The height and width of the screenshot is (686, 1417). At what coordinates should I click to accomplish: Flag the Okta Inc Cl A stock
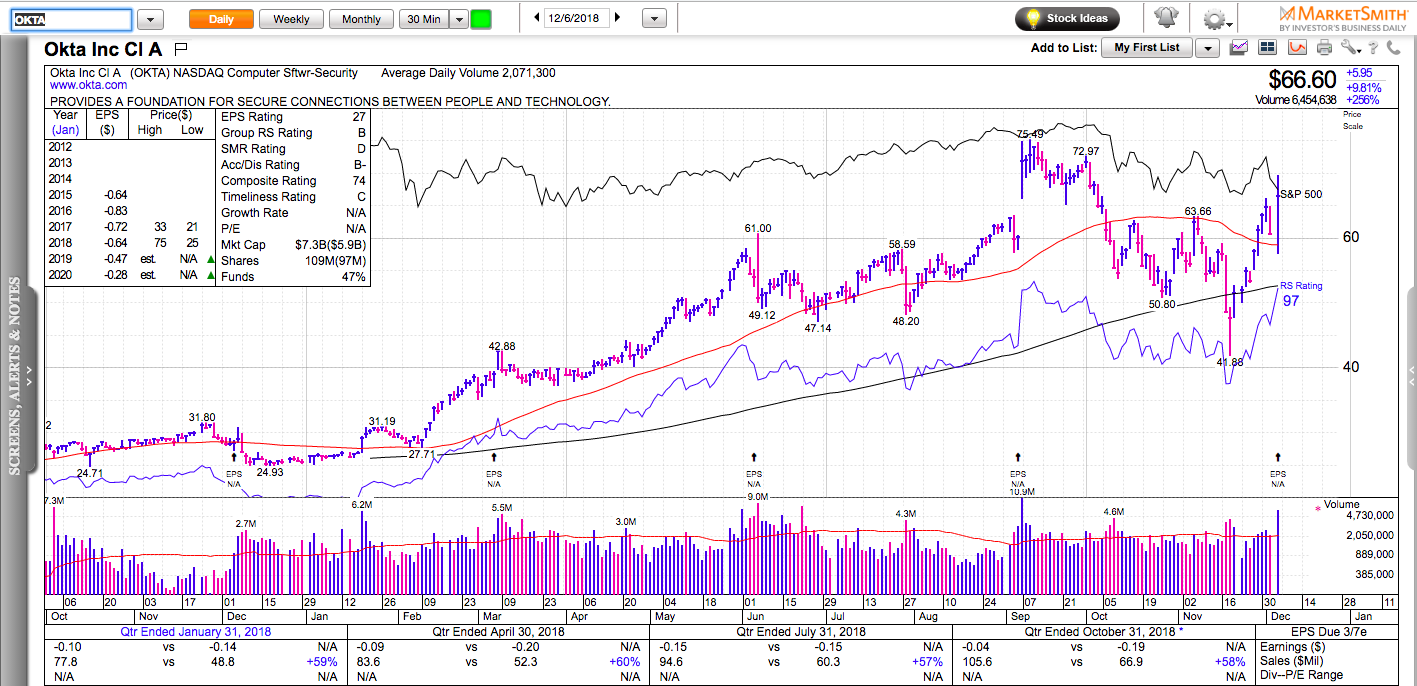[181, 48]
